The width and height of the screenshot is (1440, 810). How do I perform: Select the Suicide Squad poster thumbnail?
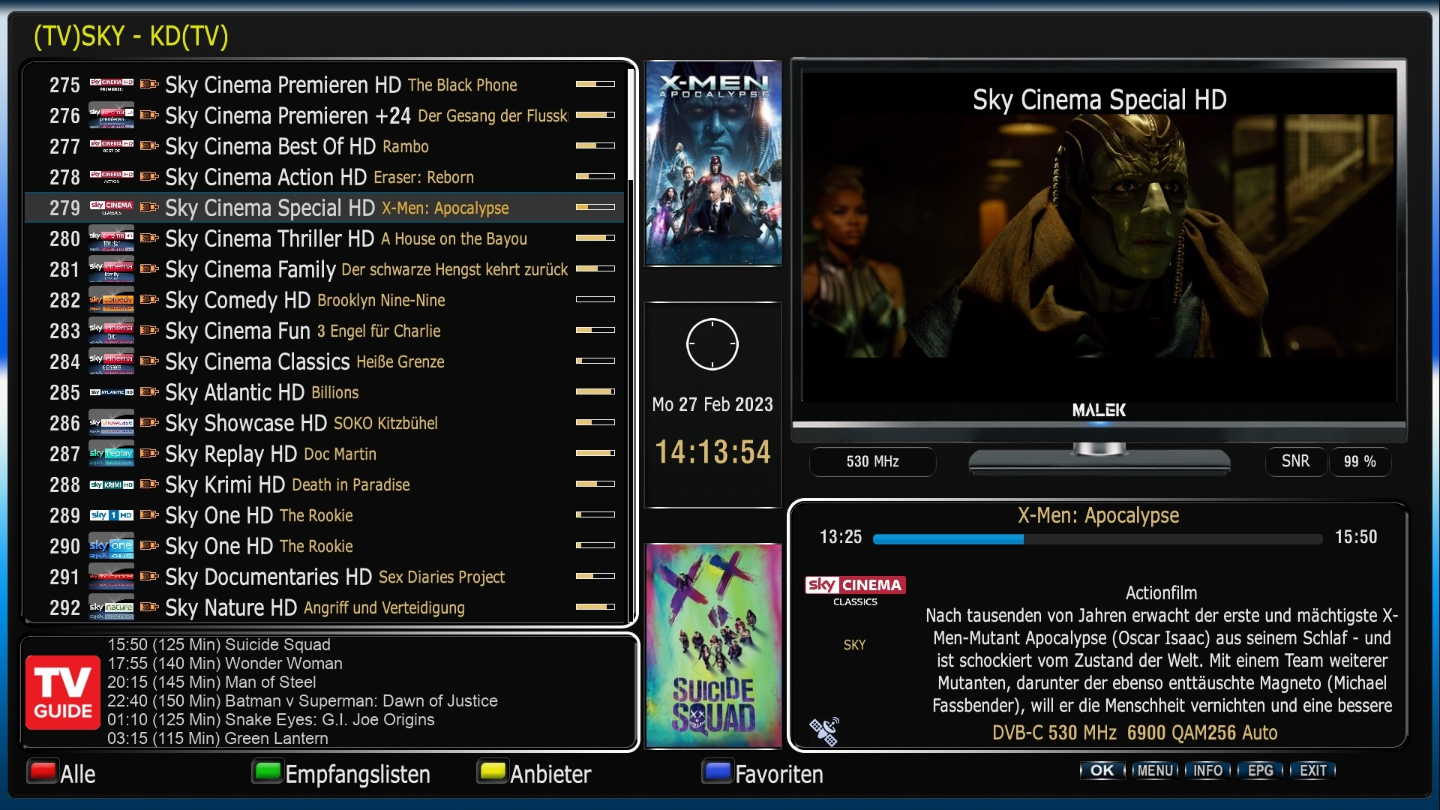tap(713, 645)
